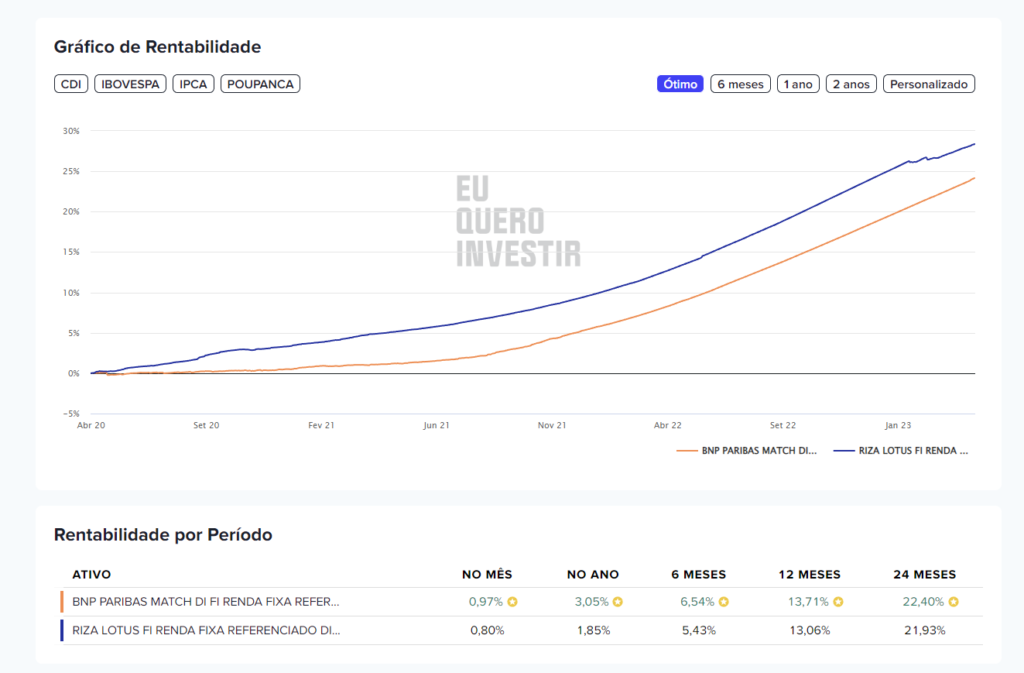Click the star icon beside 13,71%
Screen dimensions: 1024x673
pos(838,602)
